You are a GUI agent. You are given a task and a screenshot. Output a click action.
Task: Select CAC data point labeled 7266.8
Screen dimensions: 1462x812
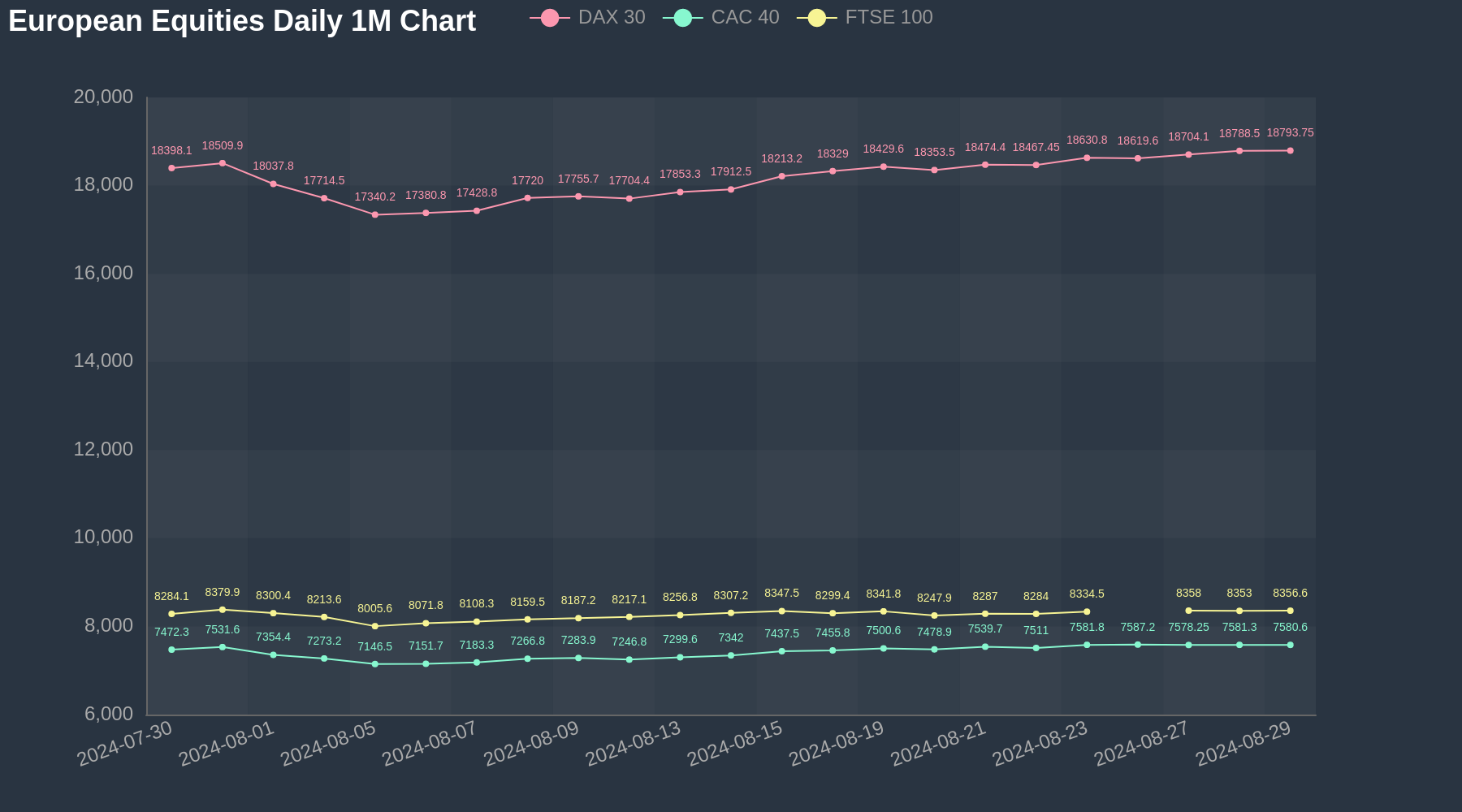pos(527,659)
